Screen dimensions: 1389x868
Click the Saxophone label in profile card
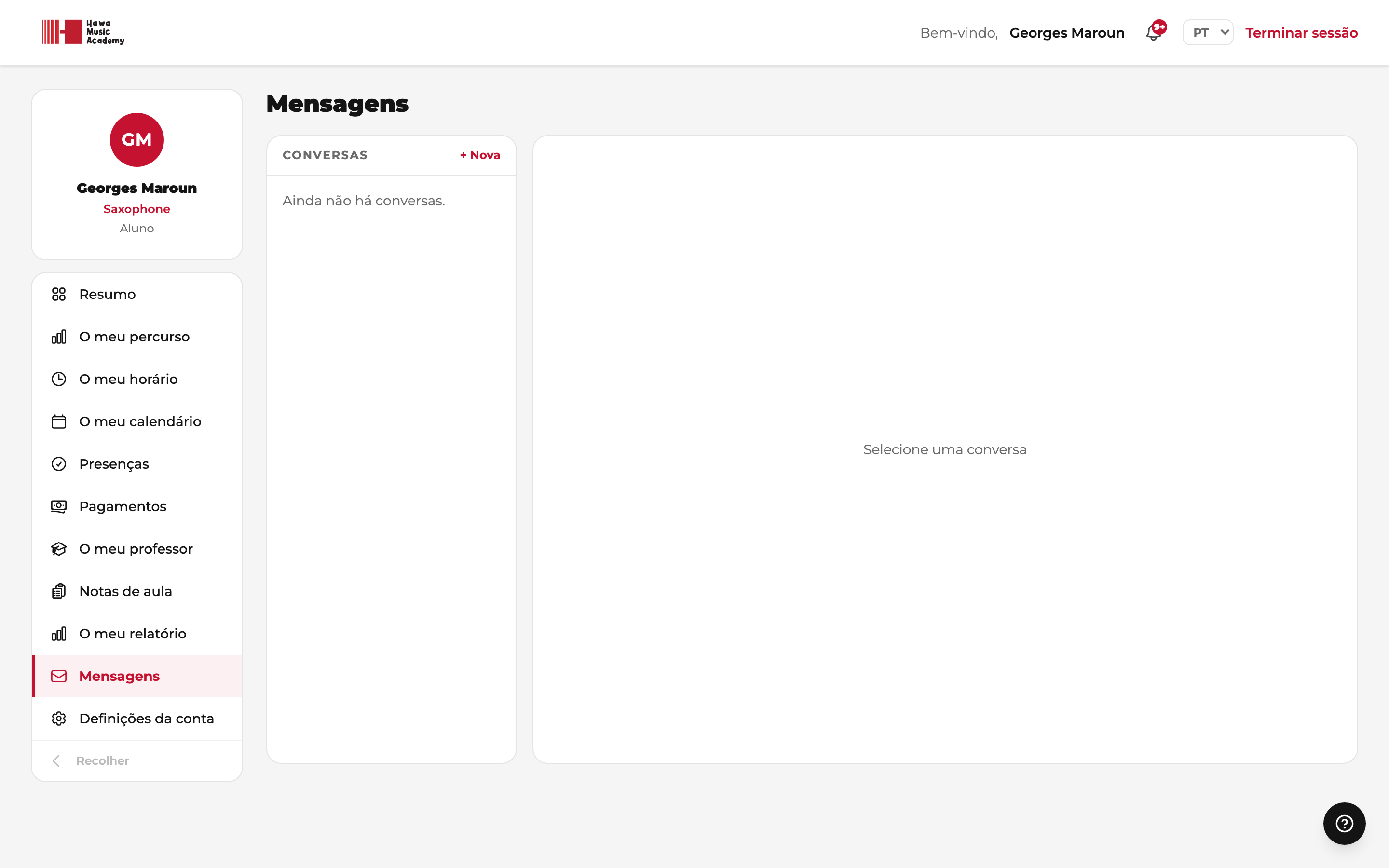(136, 209)
